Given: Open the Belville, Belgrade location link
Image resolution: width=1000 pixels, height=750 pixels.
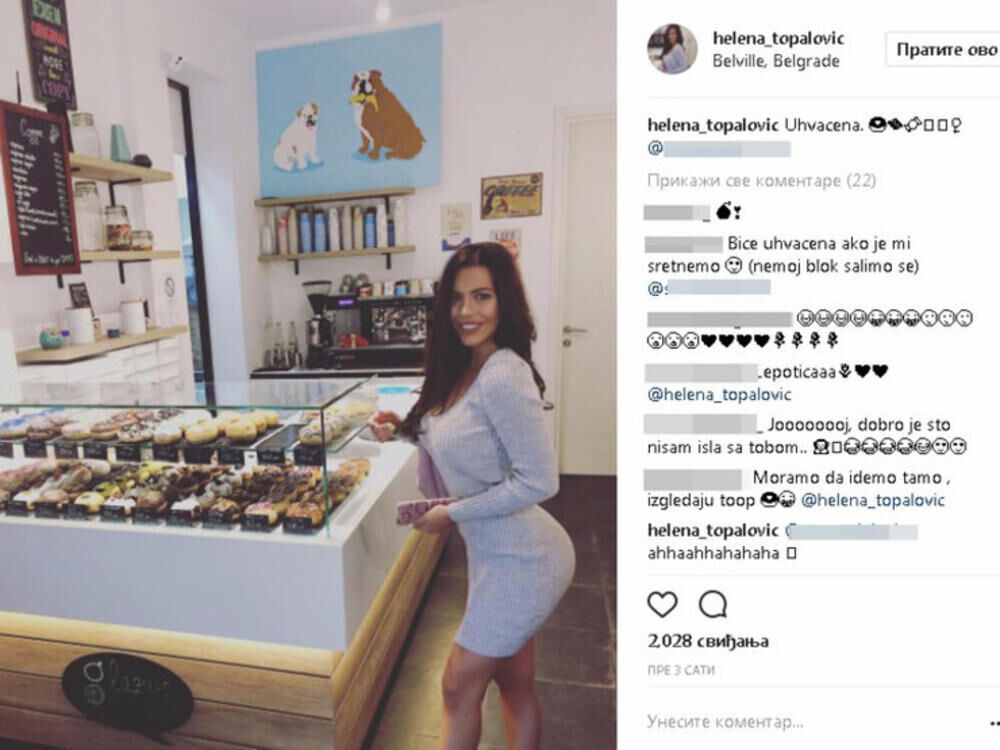Looking at the screenshot, I should pyautogui.click(x=776, y=61).
